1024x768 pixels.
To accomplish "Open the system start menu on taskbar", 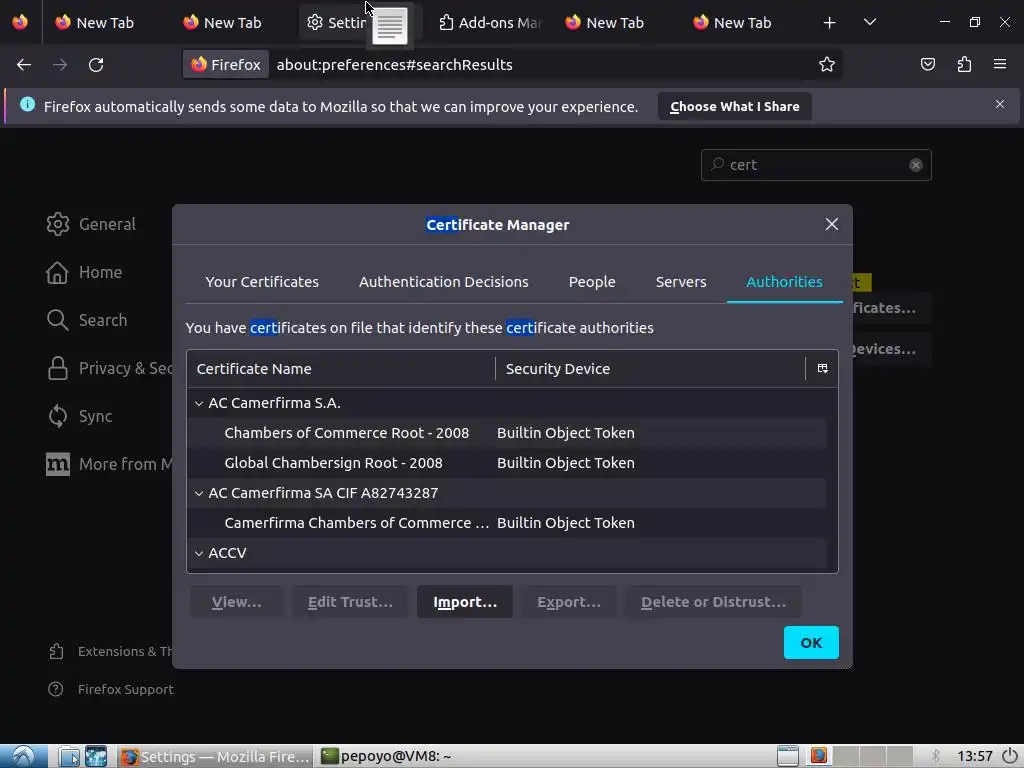I will click(x=23, y=756).
